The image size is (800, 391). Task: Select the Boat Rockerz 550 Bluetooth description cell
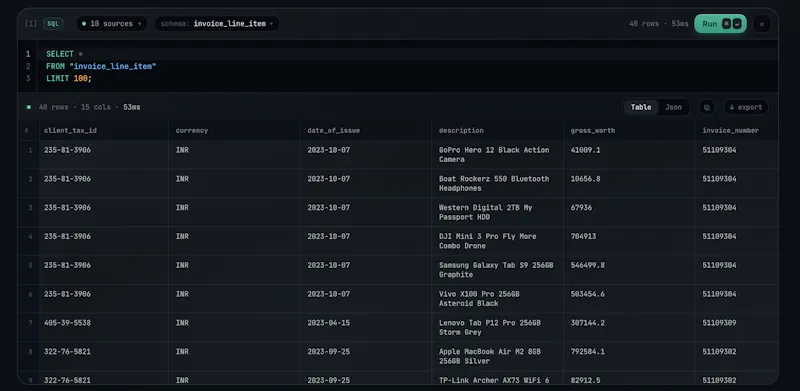[497, 183]
